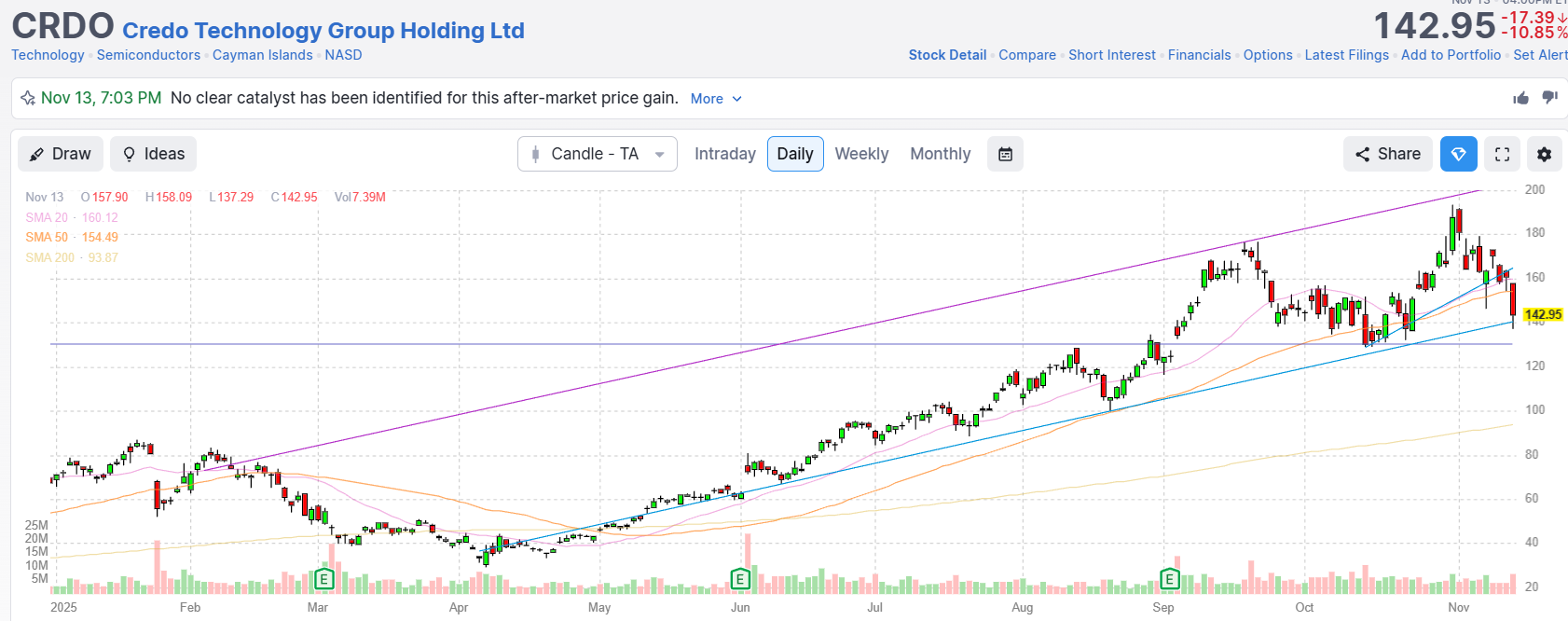The image size is (1568, 621).
Task: Open the Semiconductors industry link
Action: point(148,55)
